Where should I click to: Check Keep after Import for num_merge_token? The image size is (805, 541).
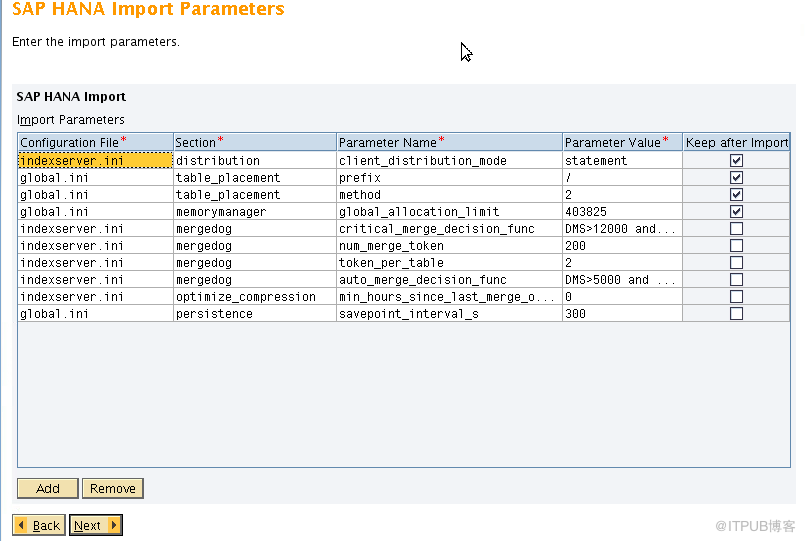click(x=736, y=245)
